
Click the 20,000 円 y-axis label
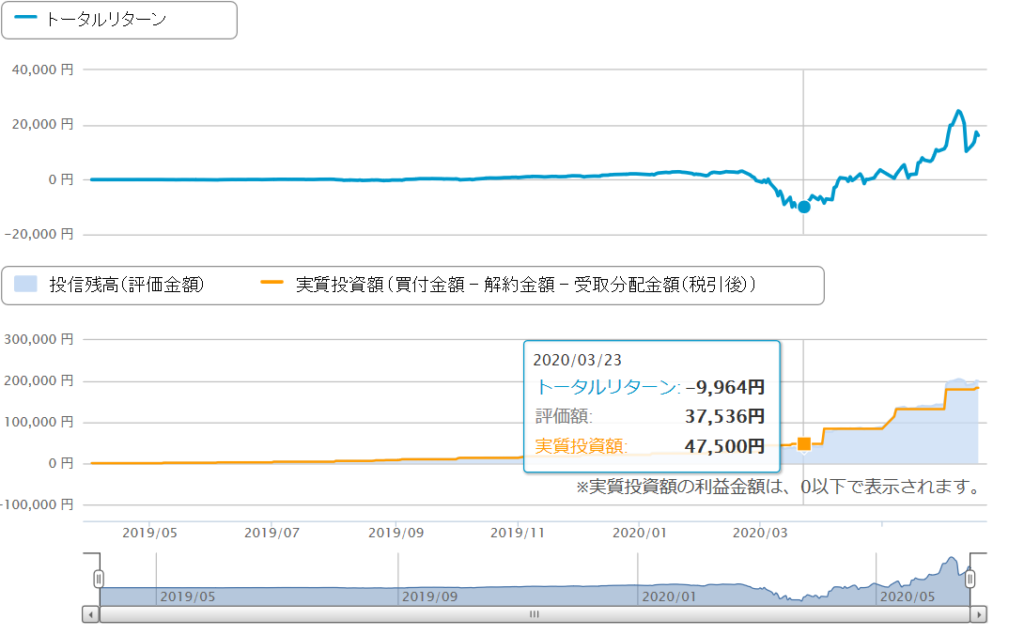point(42,124)
